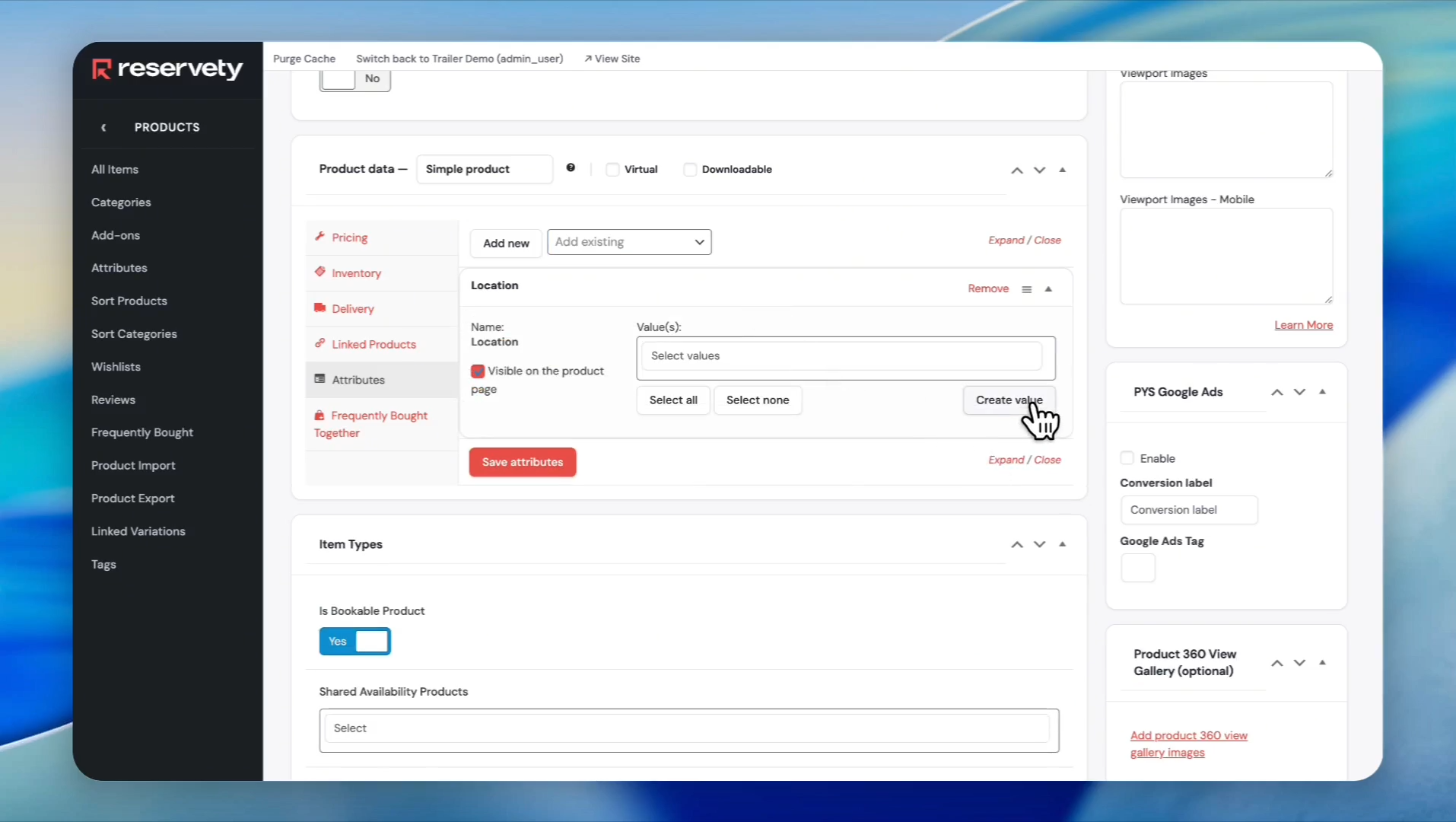Image resolution: width=1456 pixels, height=822 pixels.
Task: Open Product Import in the sidebar
Action: point(133,466)
